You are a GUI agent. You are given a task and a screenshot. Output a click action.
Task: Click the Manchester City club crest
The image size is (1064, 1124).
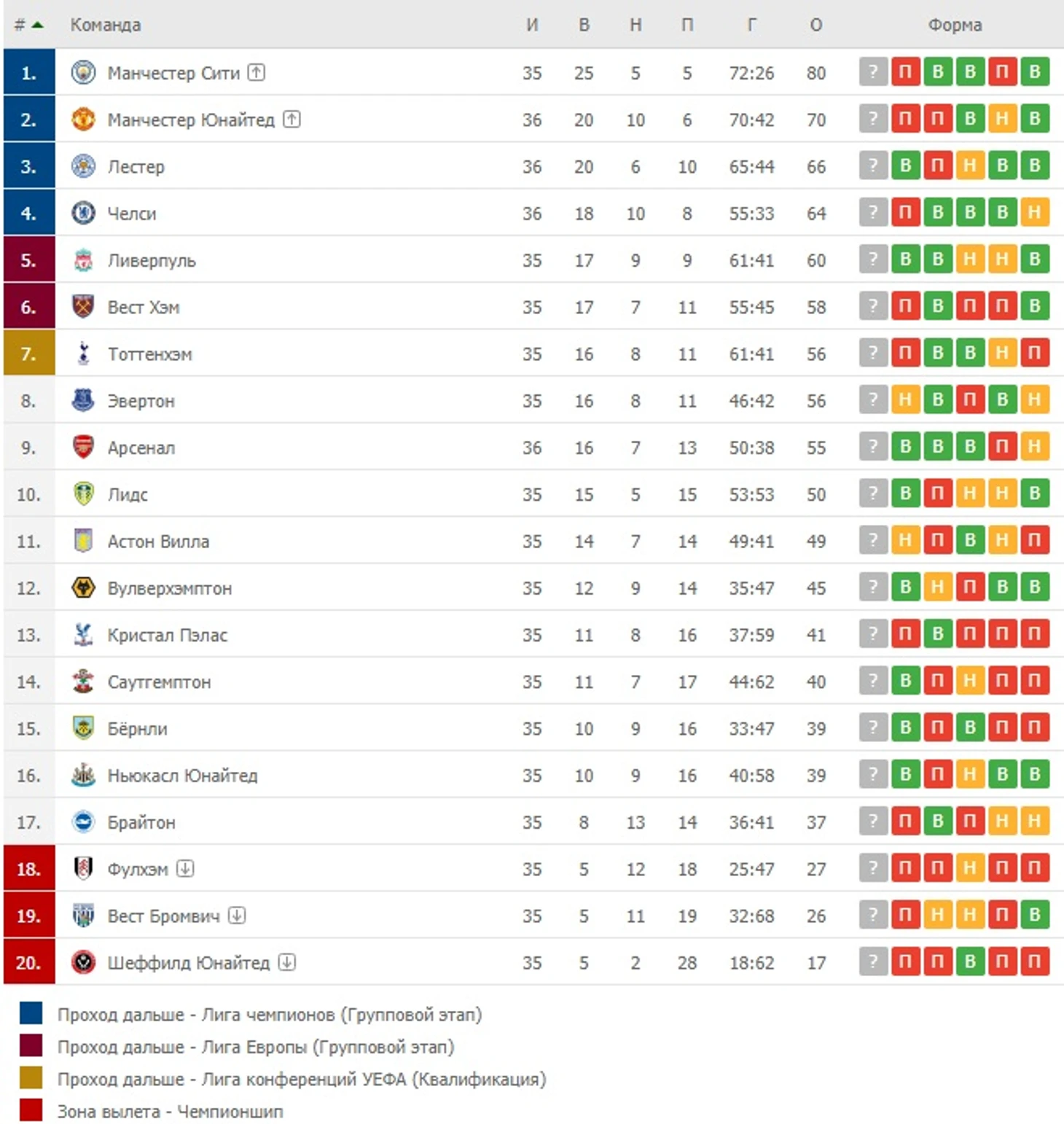tap(83, 72)
